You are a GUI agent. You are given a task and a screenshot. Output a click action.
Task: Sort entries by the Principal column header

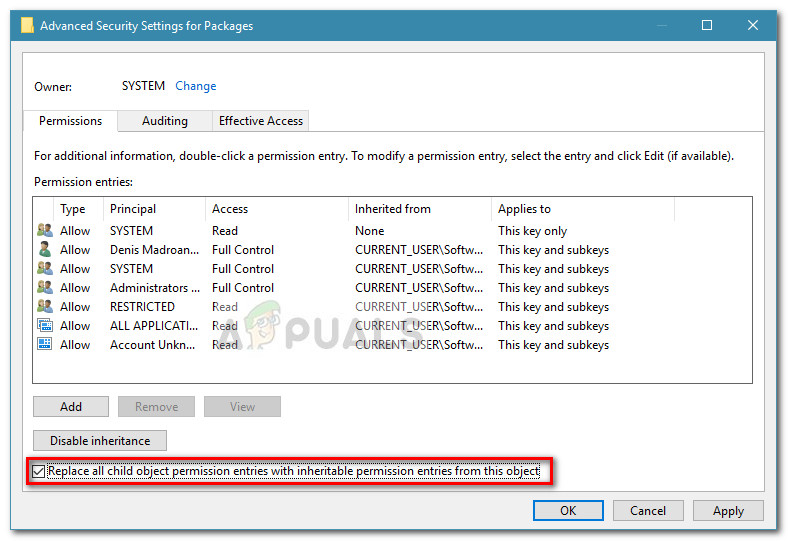click(x=133, y=209)
